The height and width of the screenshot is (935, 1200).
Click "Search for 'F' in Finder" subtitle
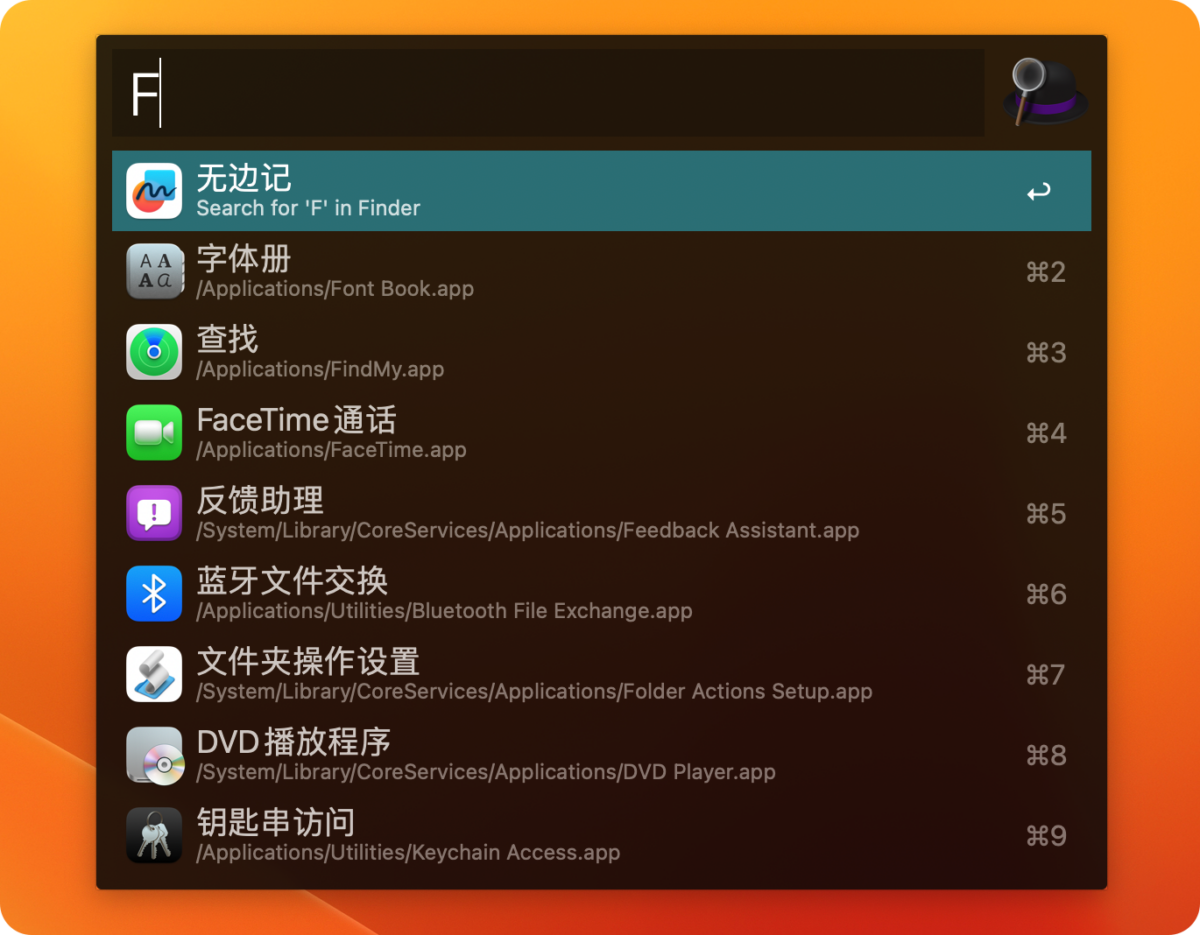308,208
